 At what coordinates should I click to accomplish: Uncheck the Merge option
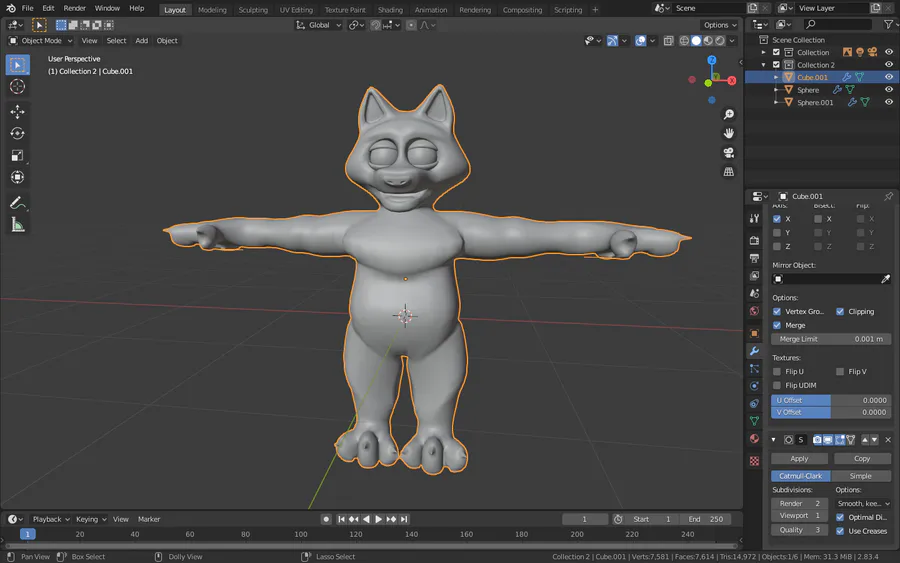(777, 325)
